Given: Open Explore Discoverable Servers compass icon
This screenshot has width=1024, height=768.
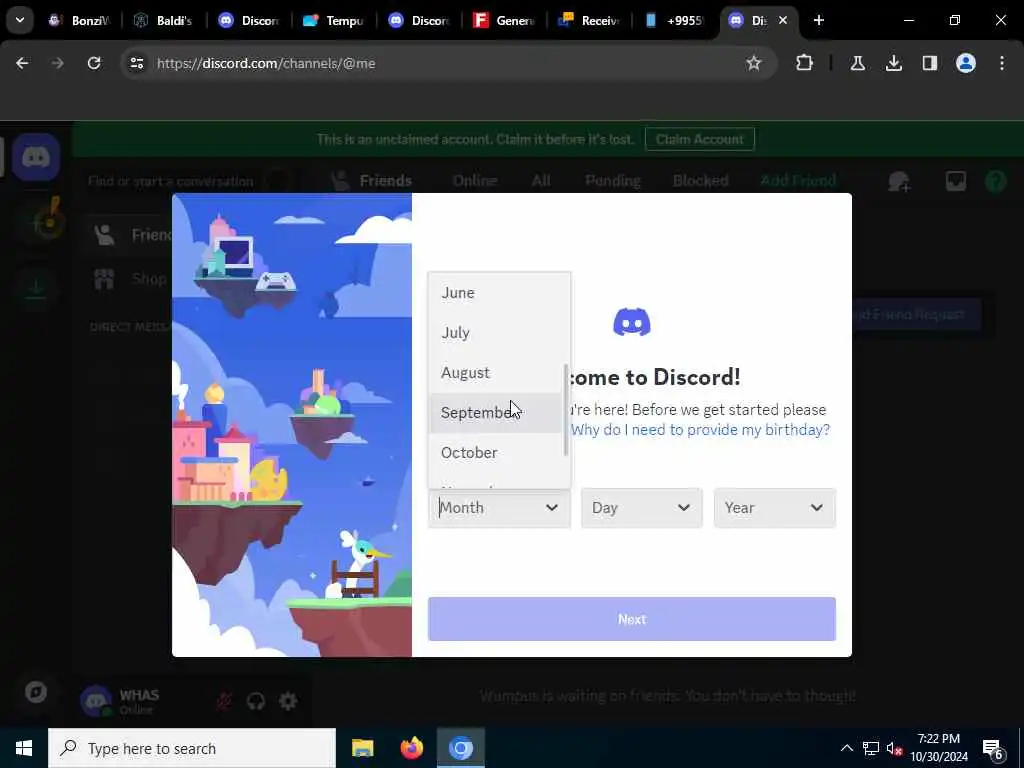Looking at the screenshot, I should pyautogui.click(x=36, y=692).
